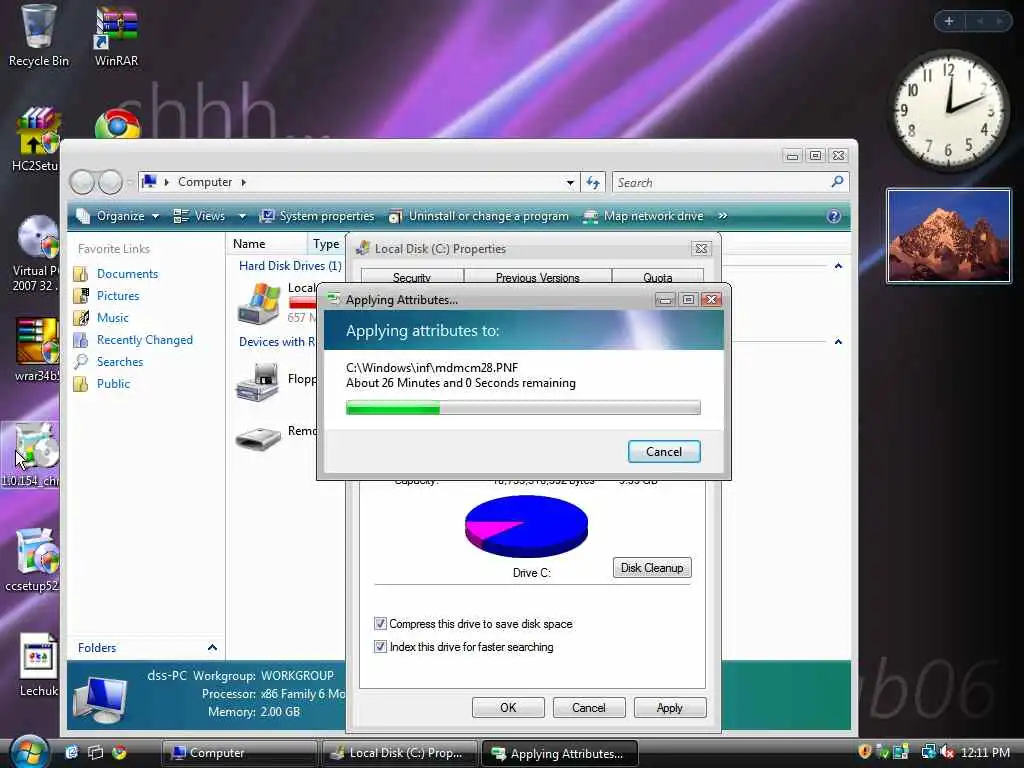Click the Explorer help icon
The image size is (1024, 768).
pyautogui.click(x=834, y=216)
